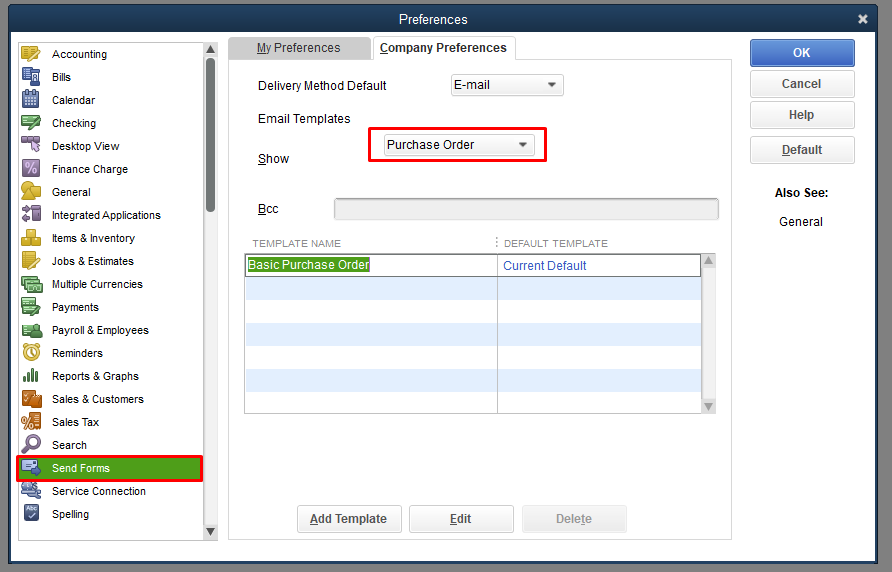The width and height of the screenshot is (892, 572).
Task: Click the Payroll & Employees icon
Action: pyautogui.click(x=31, y=330)
